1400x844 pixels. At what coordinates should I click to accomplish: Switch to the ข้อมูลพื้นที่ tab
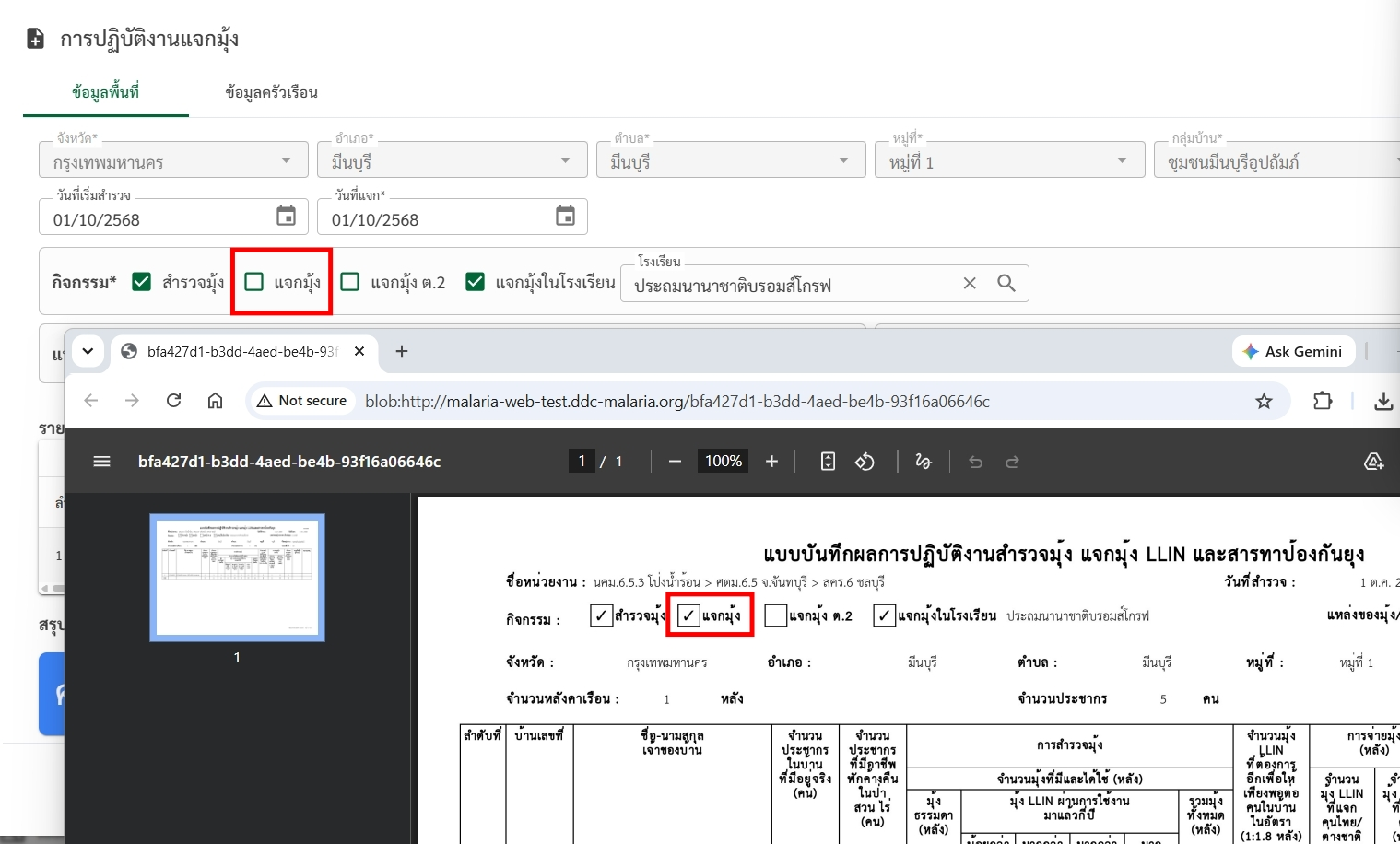tap(106, 92)
